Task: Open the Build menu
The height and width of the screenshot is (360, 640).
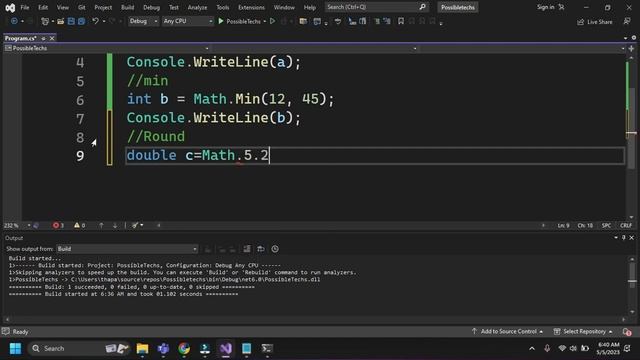Action: [127, 7]
